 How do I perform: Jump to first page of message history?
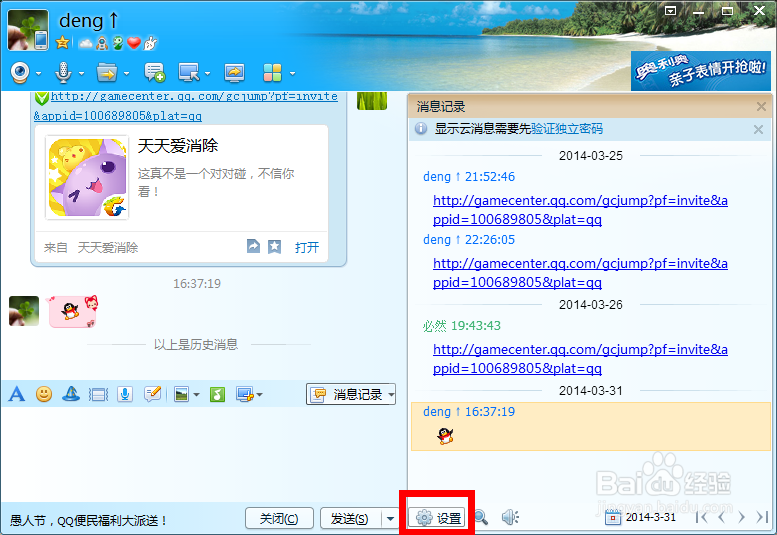click(702, 518)
